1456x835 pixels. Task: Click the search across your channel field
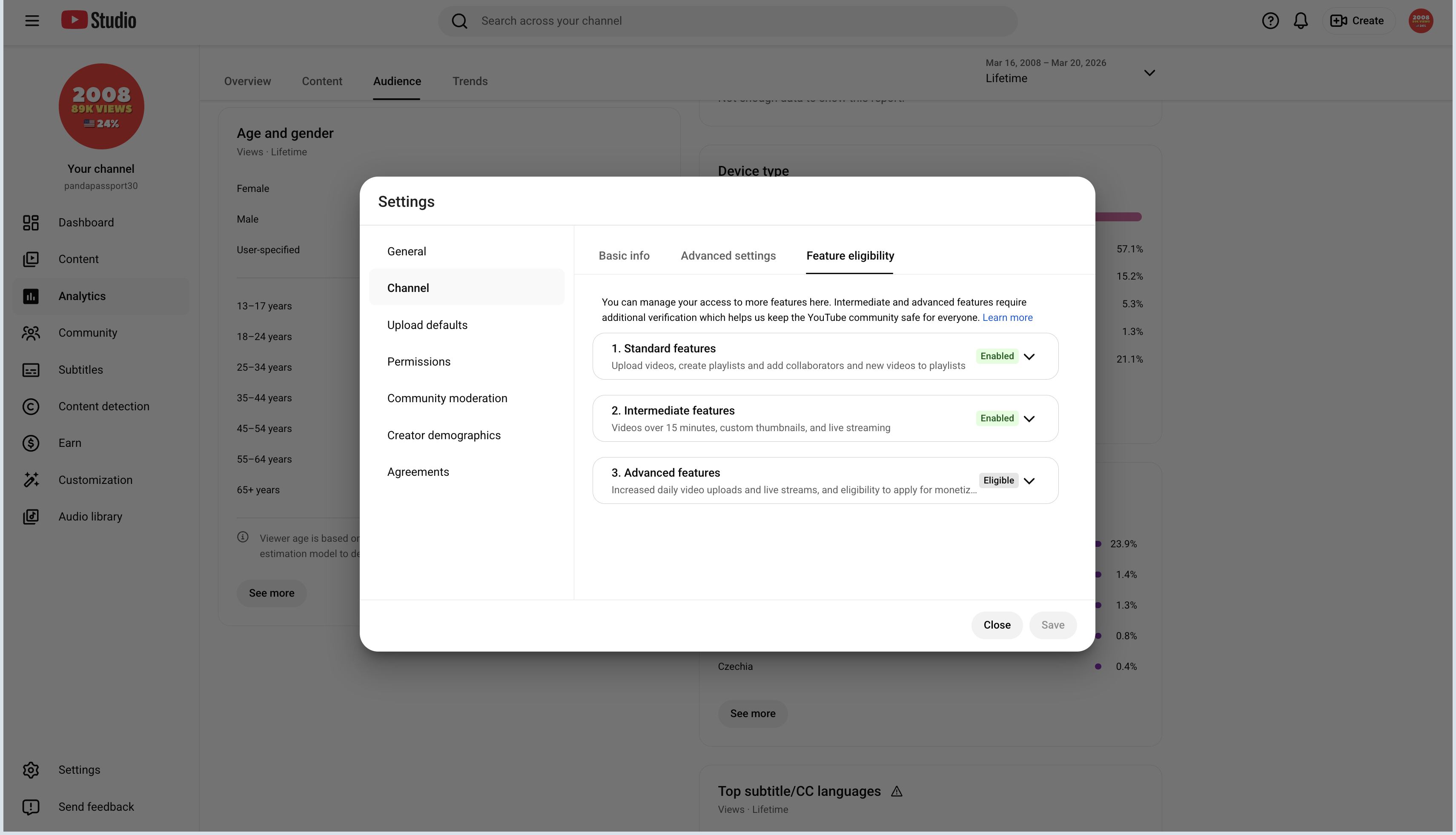[728, 21]
